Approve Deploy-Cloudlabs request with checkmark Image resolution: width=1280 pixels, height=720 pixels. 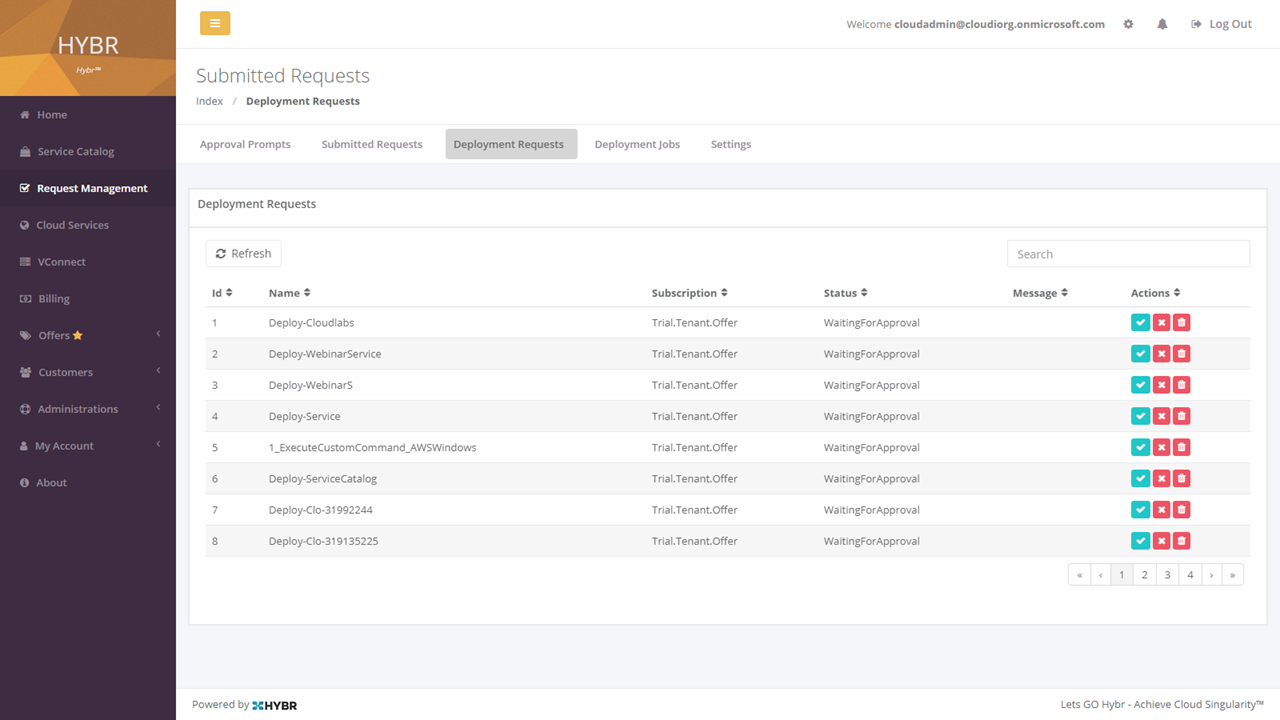click(x=1140, y=322)
